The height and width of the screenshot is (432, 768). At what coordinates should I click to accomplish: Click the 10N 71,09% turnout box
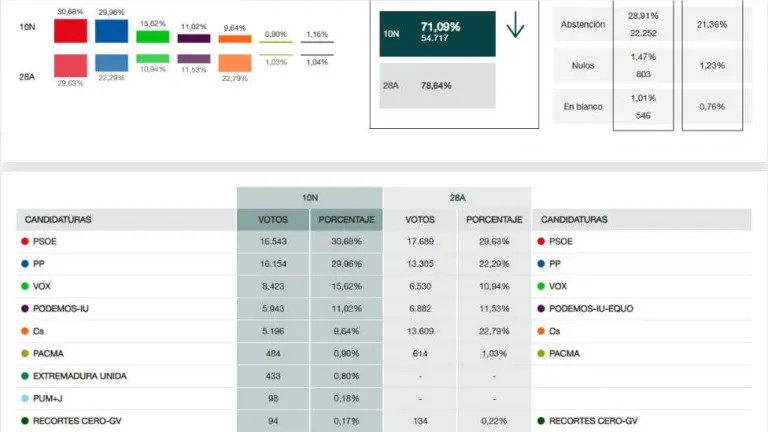pos(438,34)
